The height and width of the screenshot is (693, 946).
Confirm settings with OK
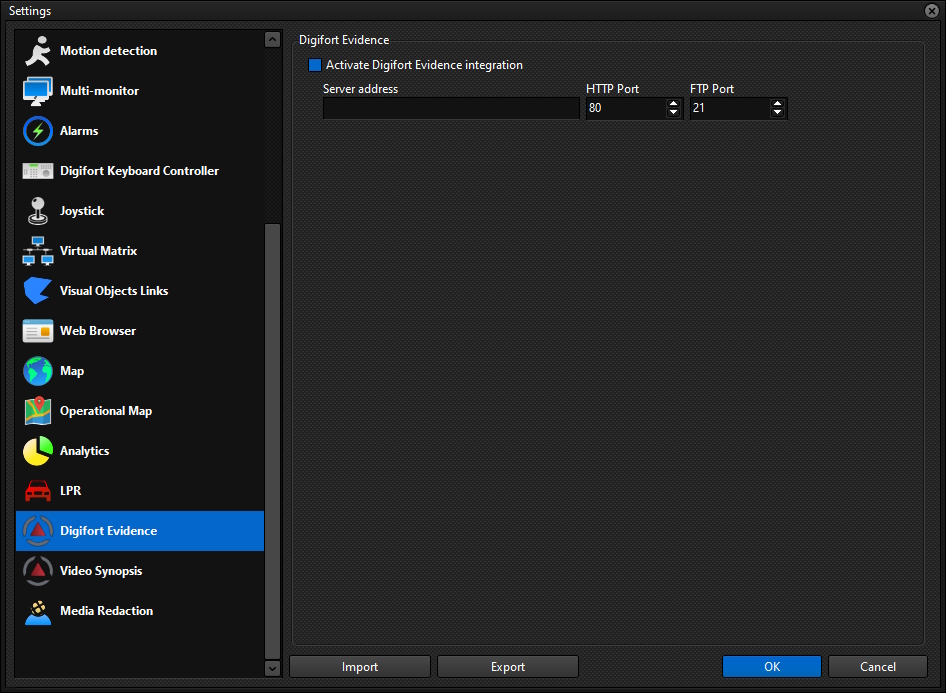click(x=772, y=667)
